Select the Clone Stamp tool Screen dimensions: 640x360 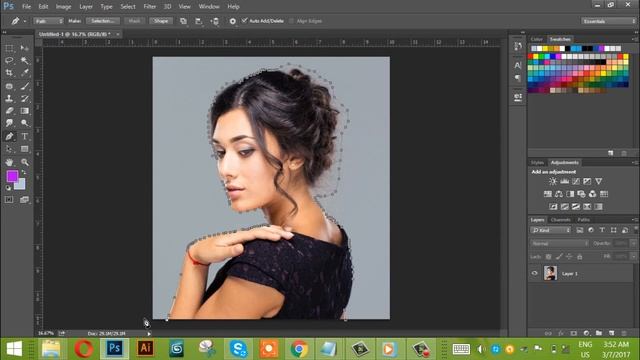click(9, 98)
